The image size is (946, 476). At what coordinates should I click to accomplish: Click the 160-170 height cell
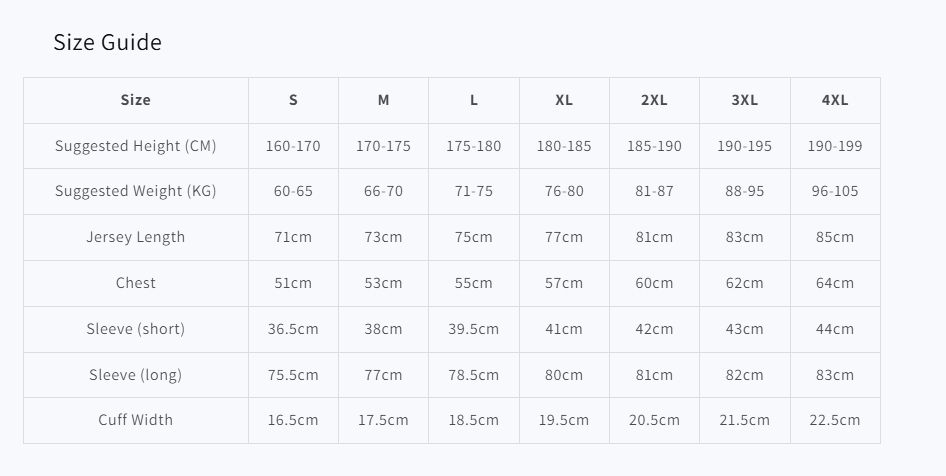(293, 146)
